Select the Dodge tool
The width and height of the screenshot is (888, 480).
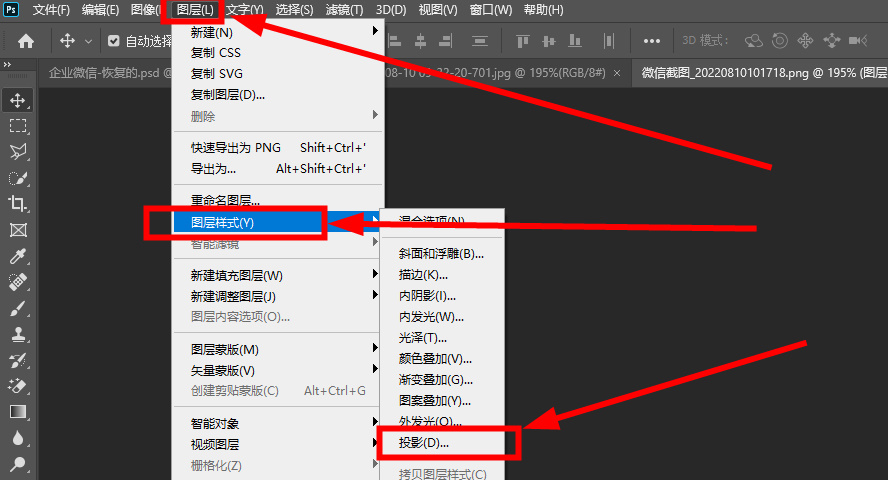(18, 464)
